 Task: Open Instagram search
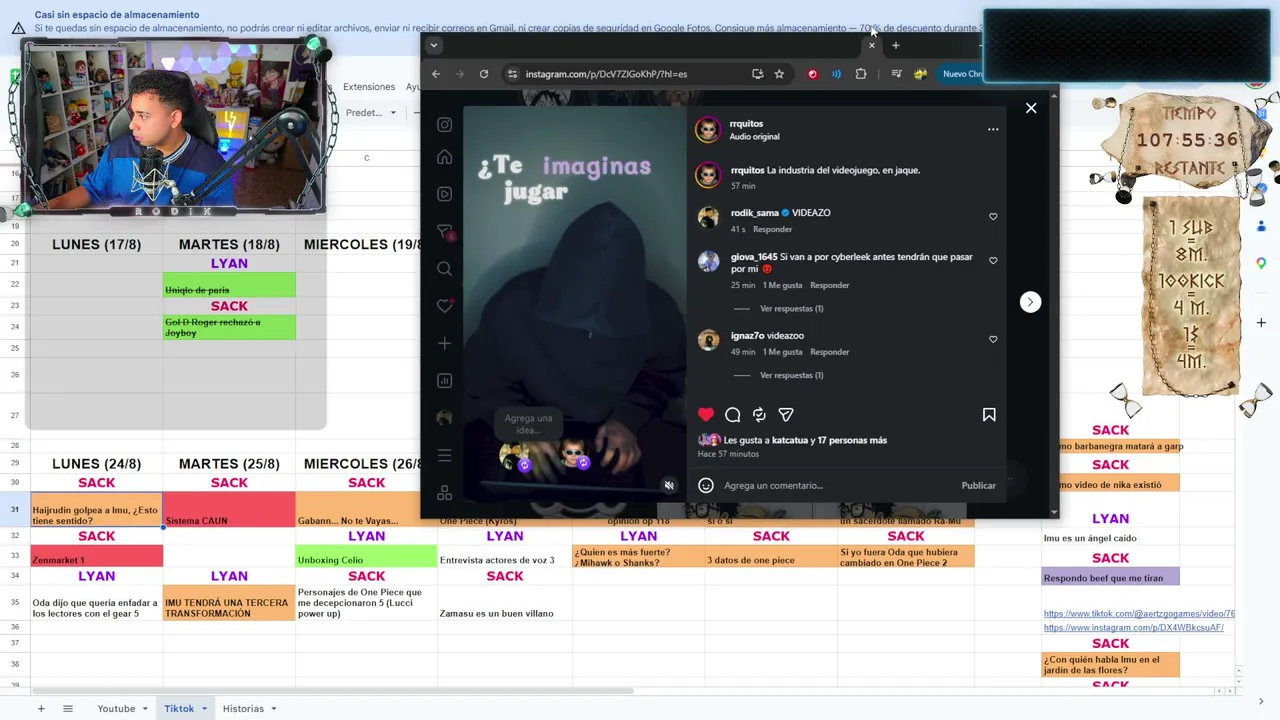445,268
